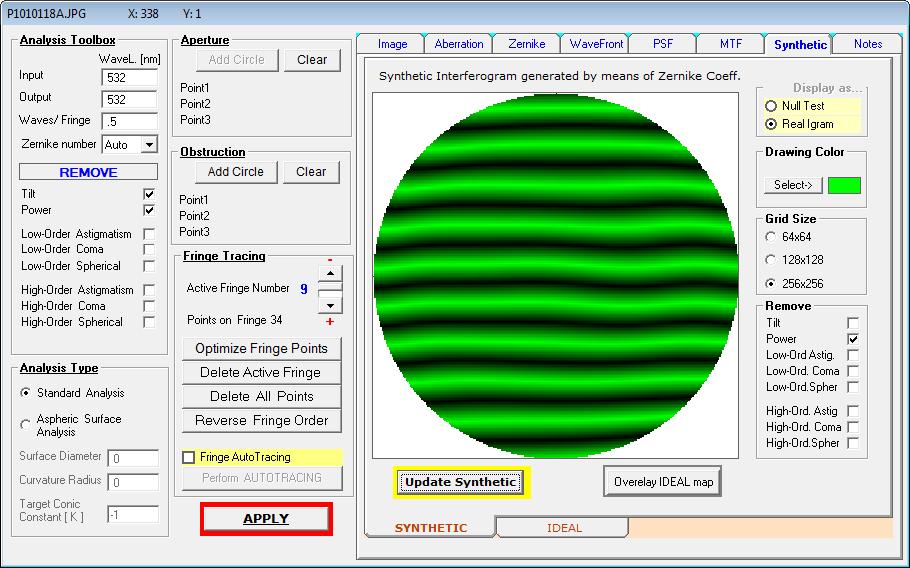Enable the Fringe AutoTracing checkbox
Screen dimensions: 910x568
[x=189, y=457]
